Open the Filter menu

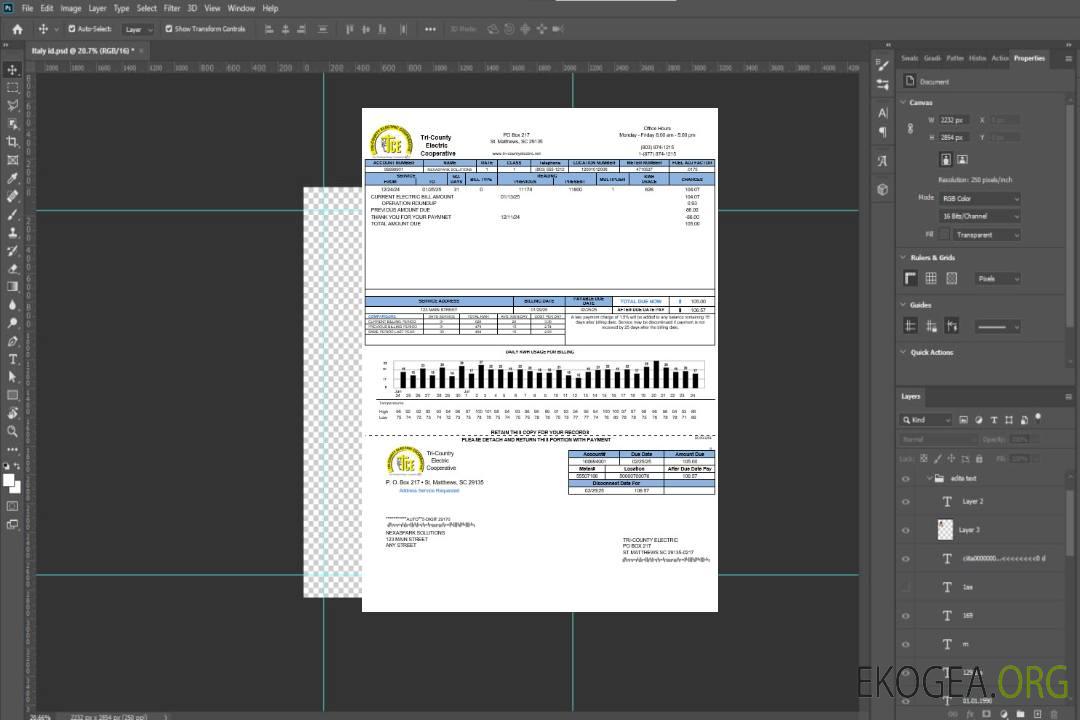pos(172,8)
